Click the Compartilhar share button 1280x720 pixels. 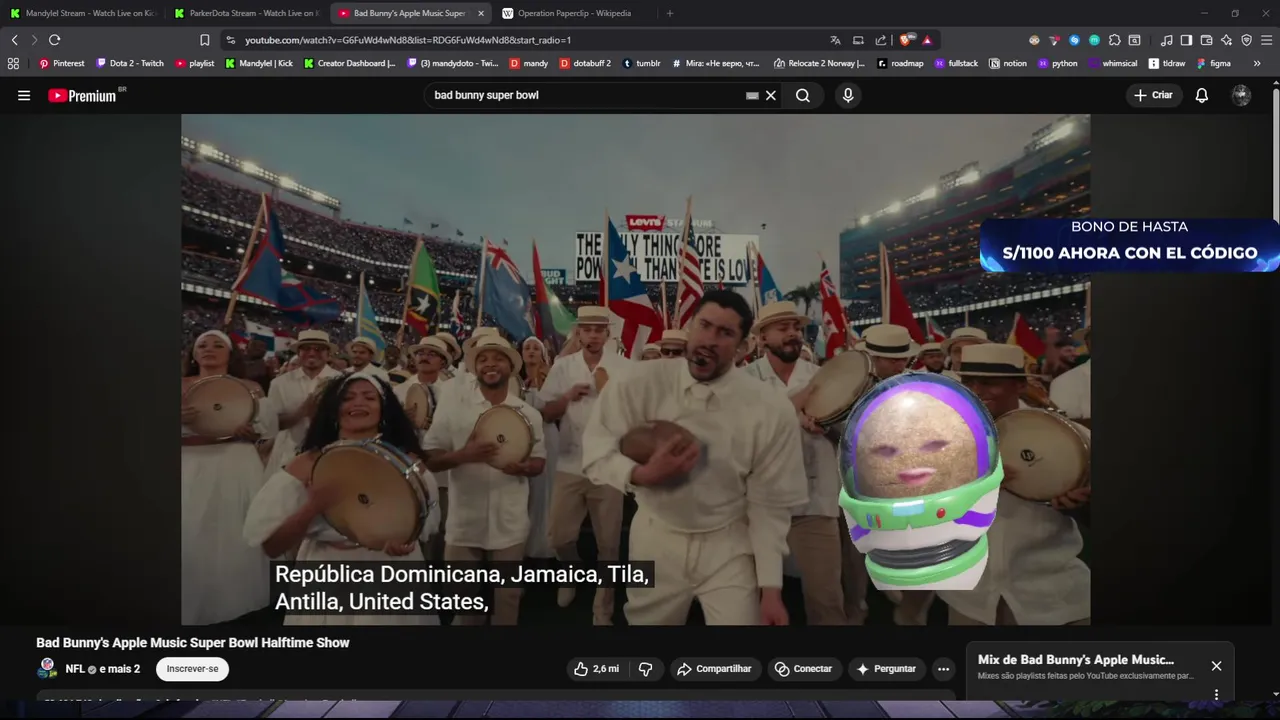click(x=715, y=669)
